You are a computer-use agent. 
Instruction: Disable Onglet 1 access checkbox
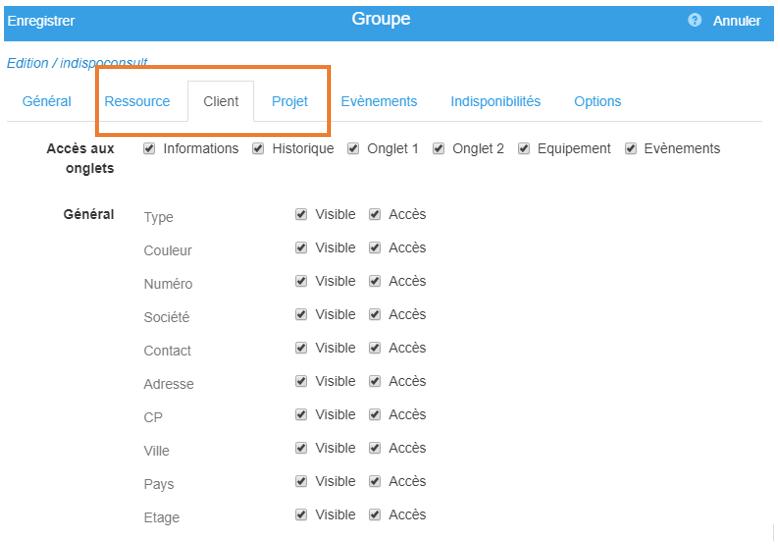(x=353, y=148)
